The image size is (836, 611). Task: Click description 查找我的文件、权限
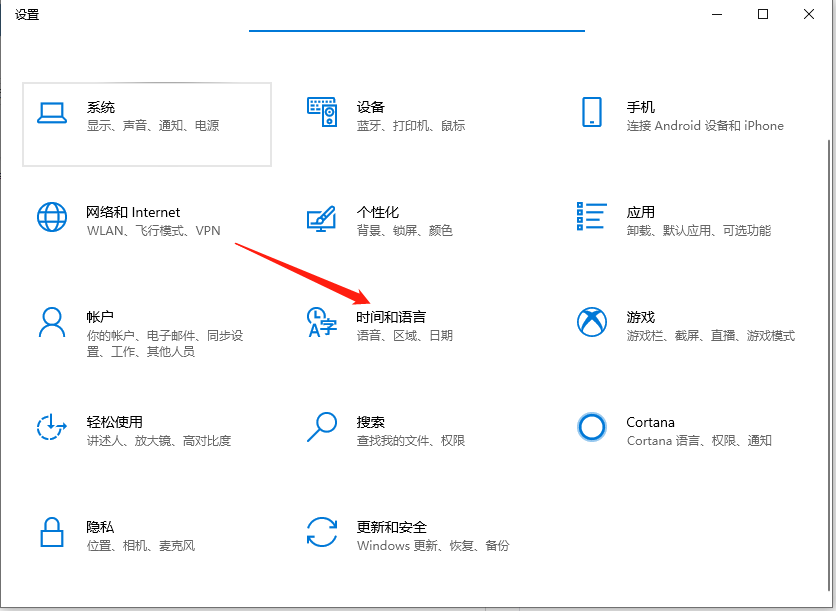click(x=411, y=440)
